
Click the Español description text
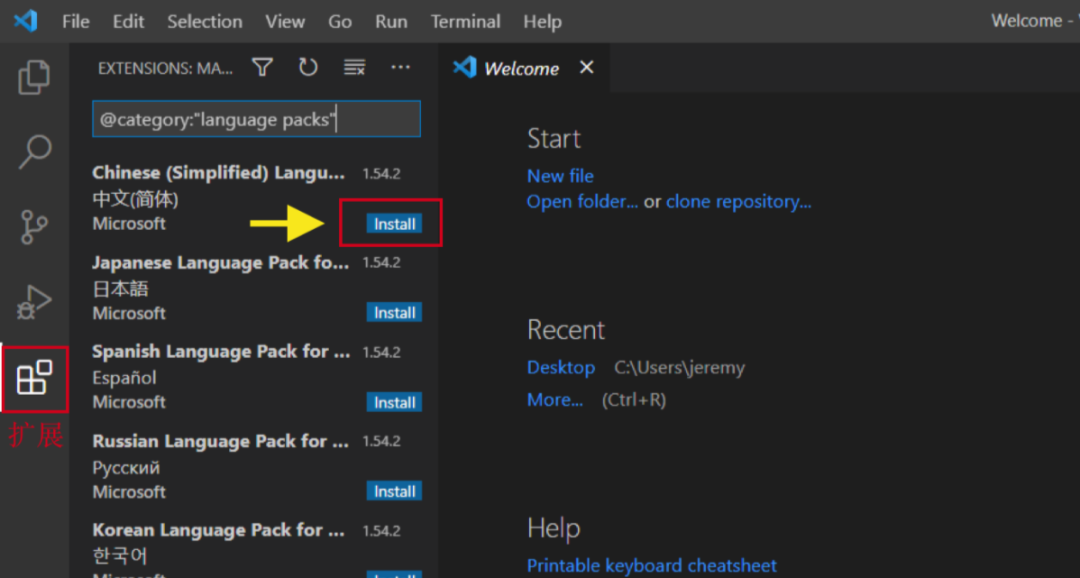tap(124, 378)
